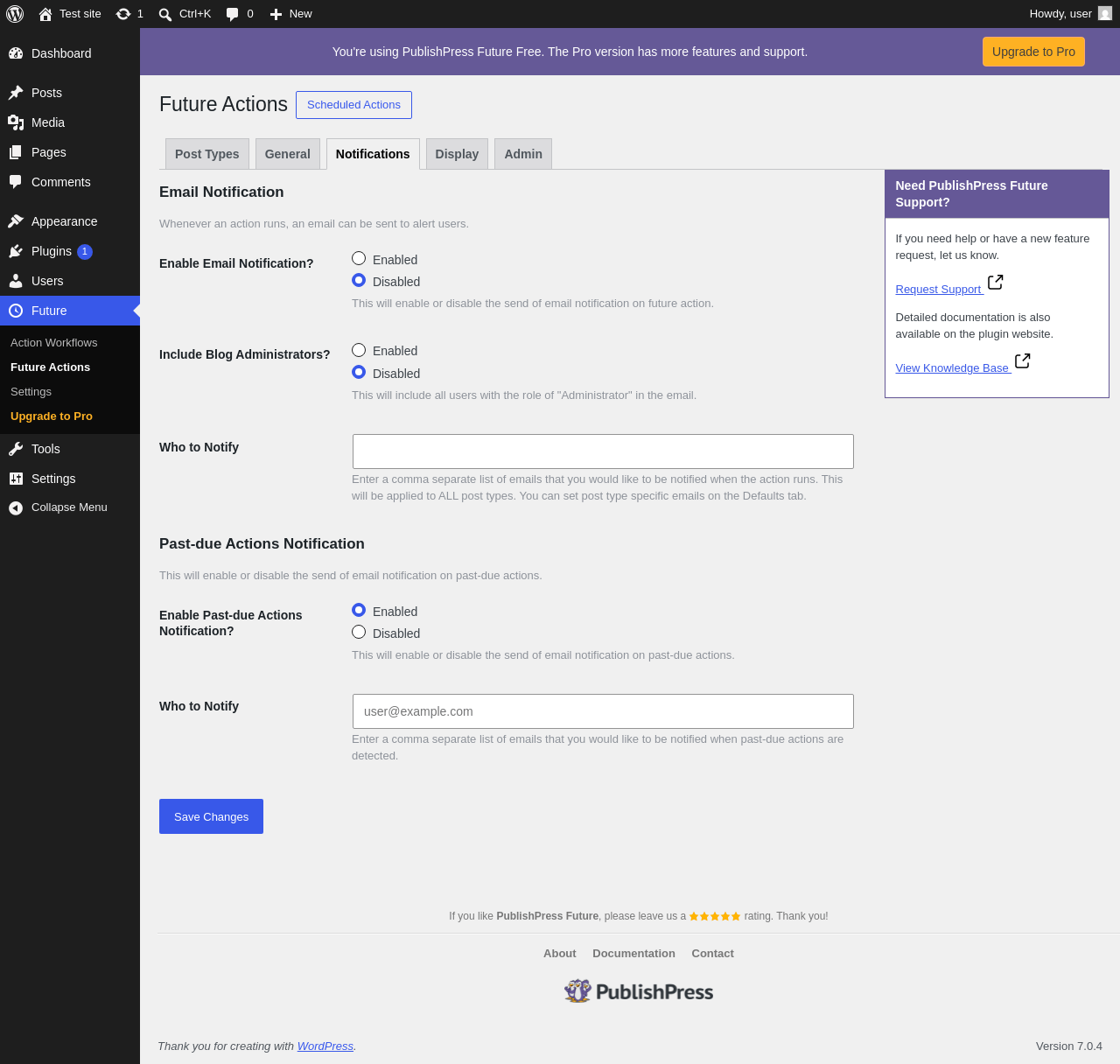Open the View Knowledge Base link
1120x1064 pixels.
tap(952, 368)
